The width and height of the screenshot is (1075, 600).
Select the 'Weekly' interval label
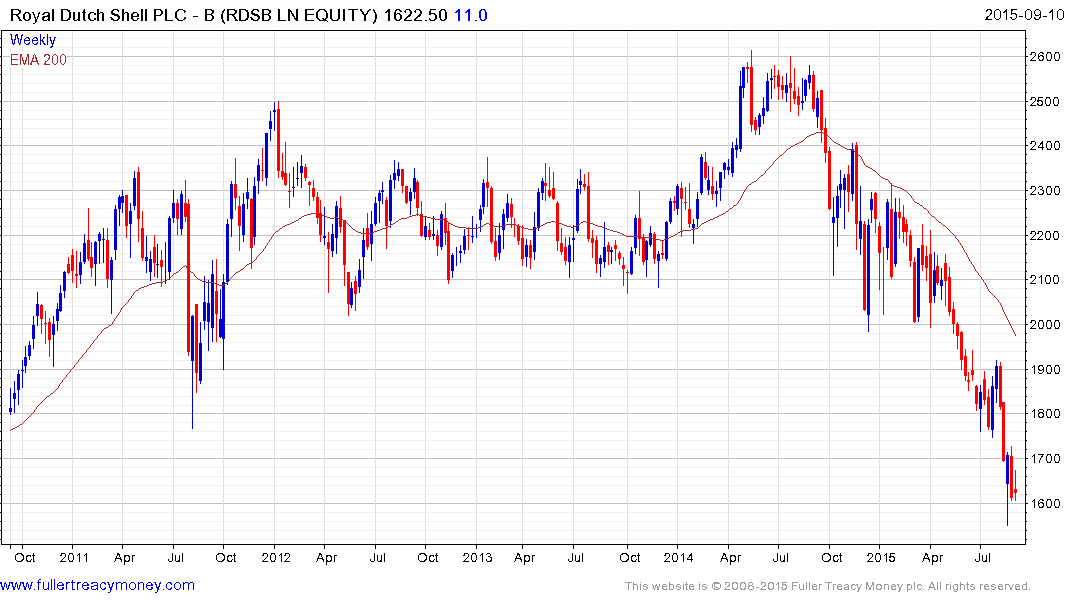tap(33, 40)
